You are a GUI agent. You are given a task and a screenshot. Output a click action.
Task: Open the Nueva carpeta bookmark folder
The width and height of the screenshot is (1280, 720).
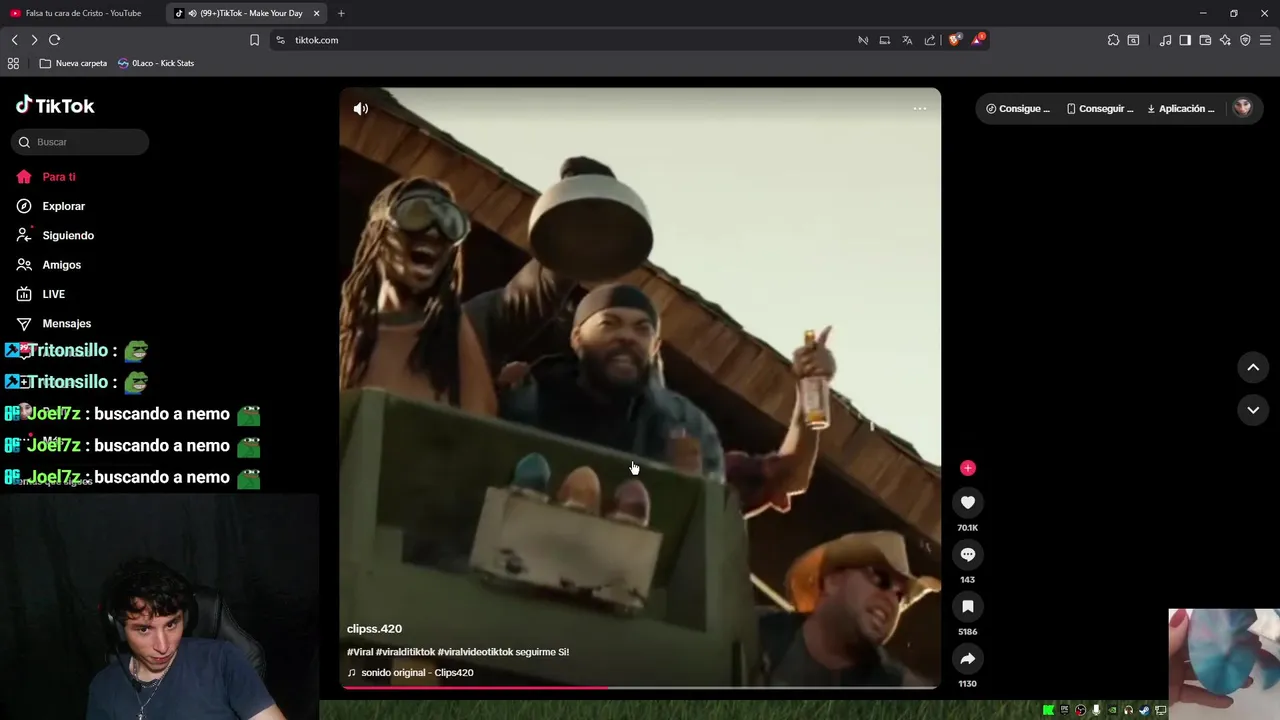coord(73,63)
